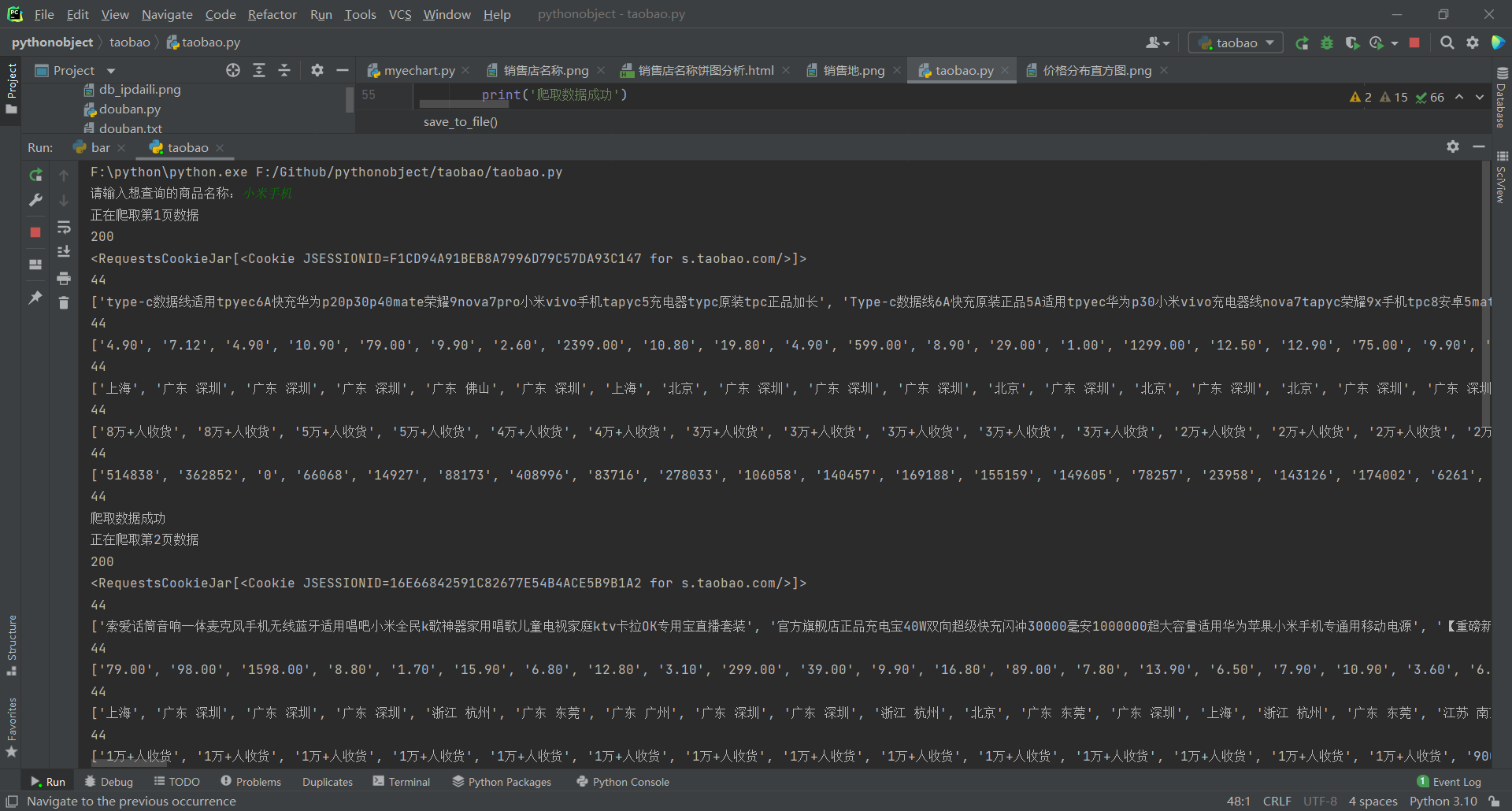Click the user account icon

pyautogui.click(x=1153, y=43)
